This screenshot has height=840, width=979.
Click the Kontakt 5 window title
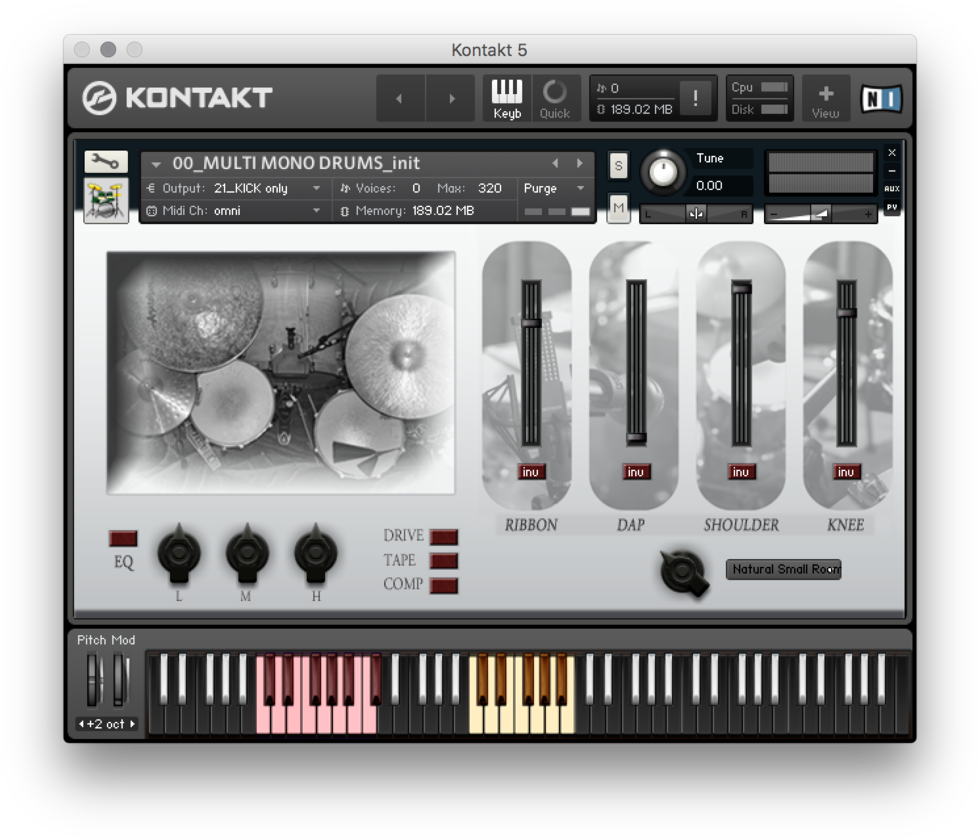(490, 50)
